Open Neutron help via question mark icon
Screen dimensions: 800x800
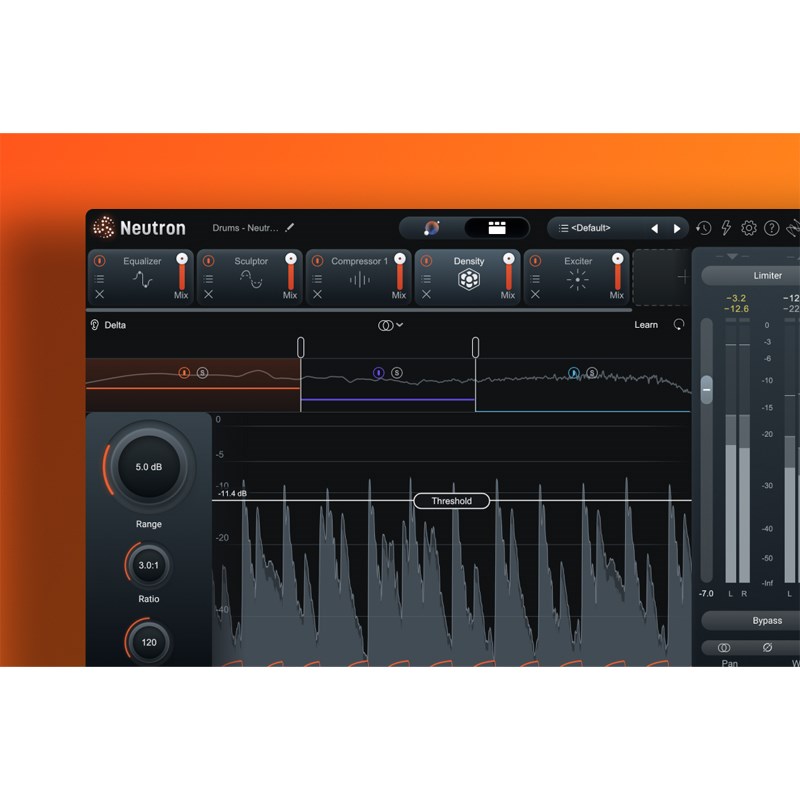pyautogui.click(x=772, y=228)
